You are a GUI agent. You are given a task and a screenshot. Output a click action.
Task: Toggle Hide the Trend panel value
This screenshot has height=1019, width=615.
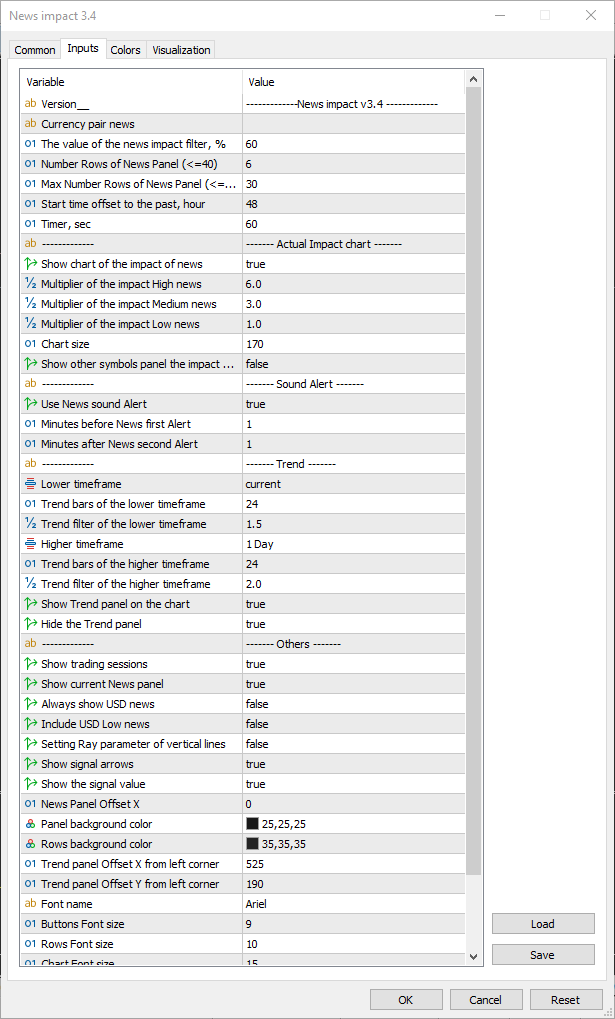click(354, 624)
